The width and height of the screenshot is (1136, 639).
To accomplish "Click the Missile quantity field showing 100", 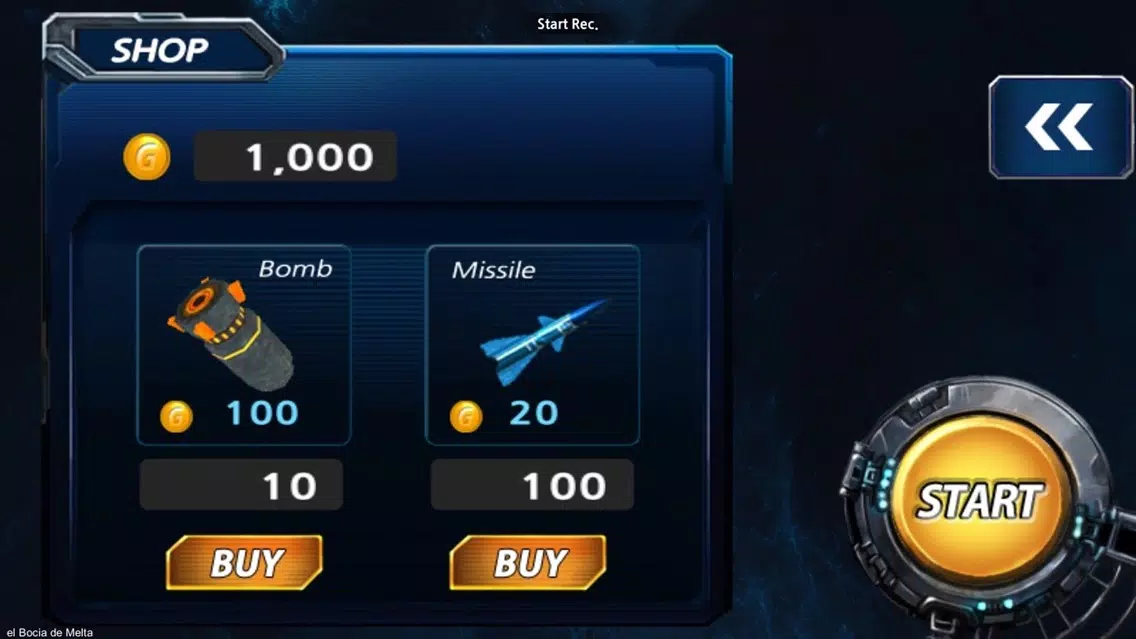I will (532, 485).
